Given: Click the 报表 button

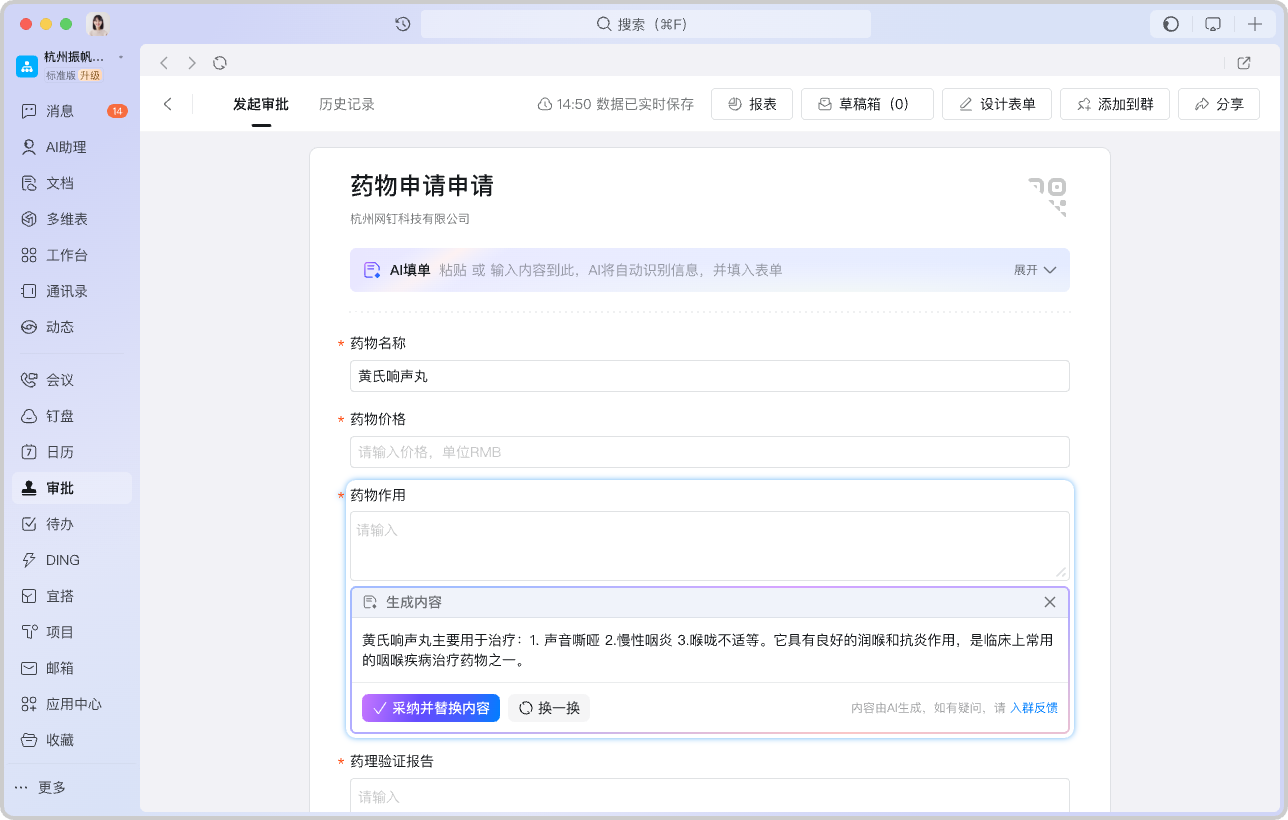Looking at the screenshot, I should [752, 104].
